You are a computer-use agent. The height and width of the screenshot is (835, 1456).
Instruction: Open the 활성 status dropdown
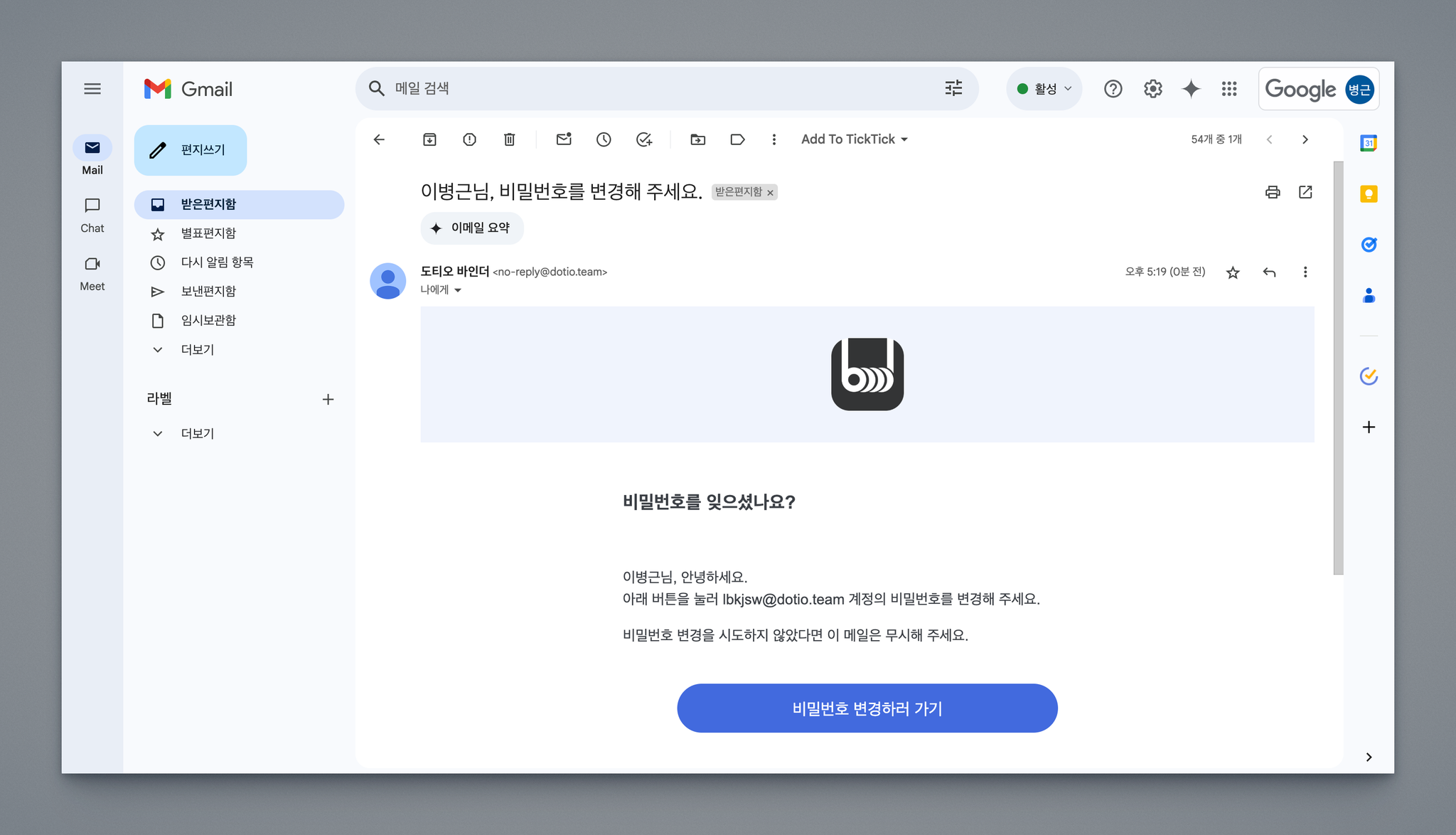point(1044,89)
